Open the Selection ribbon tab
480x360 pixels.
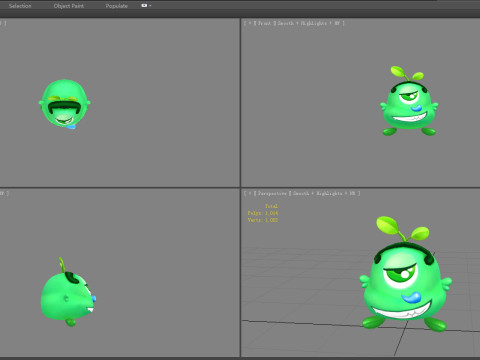[x=20, y=6]
